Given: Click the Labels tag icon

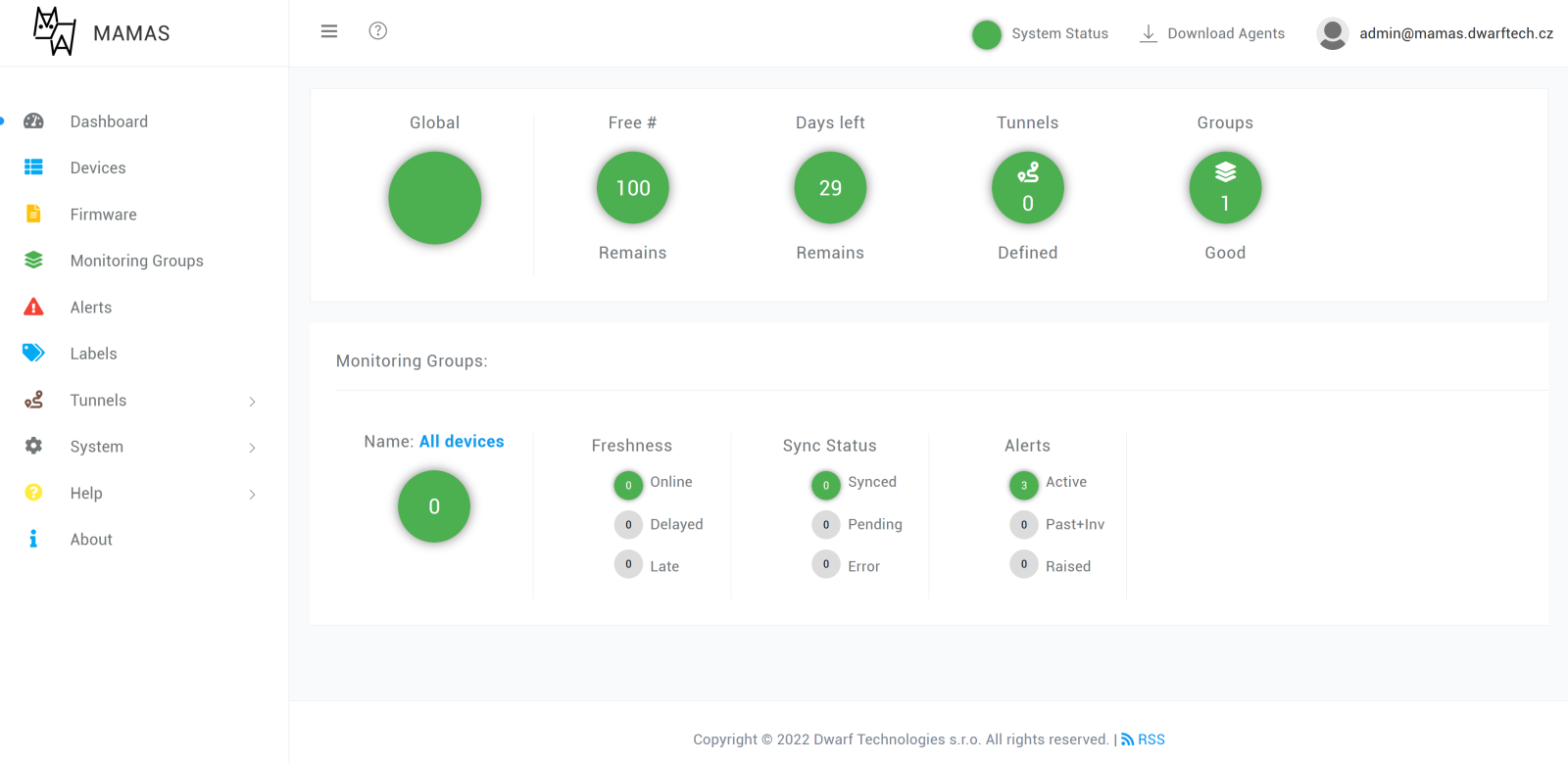Looking at the screenshot, I should [x=33, y=354].
